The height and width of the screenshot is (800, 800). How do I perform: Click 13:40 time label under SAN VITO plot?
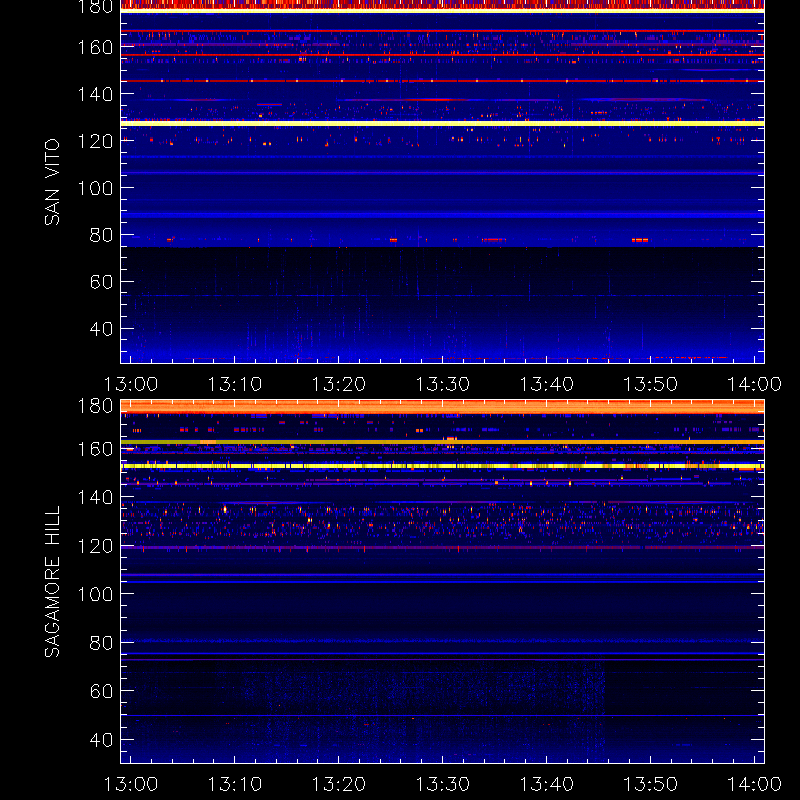point(547,384)
